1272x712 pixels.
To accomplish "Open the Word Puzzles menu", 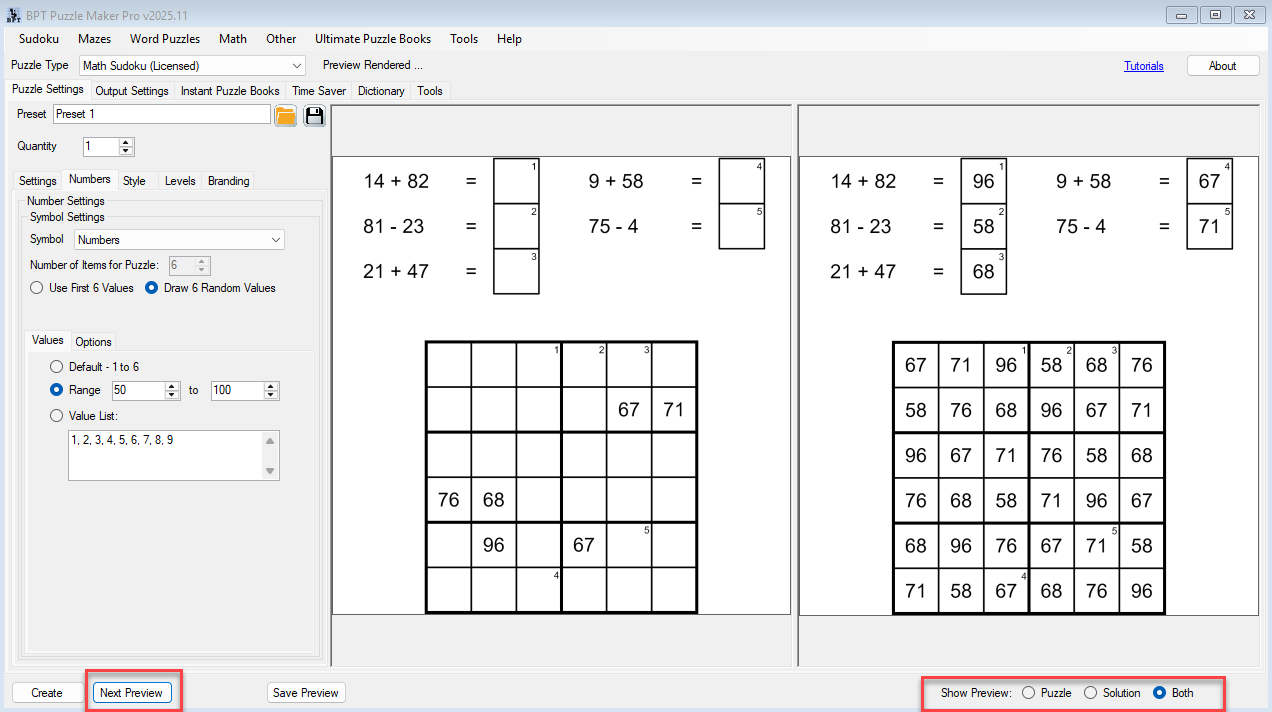I will coord(165,39).
